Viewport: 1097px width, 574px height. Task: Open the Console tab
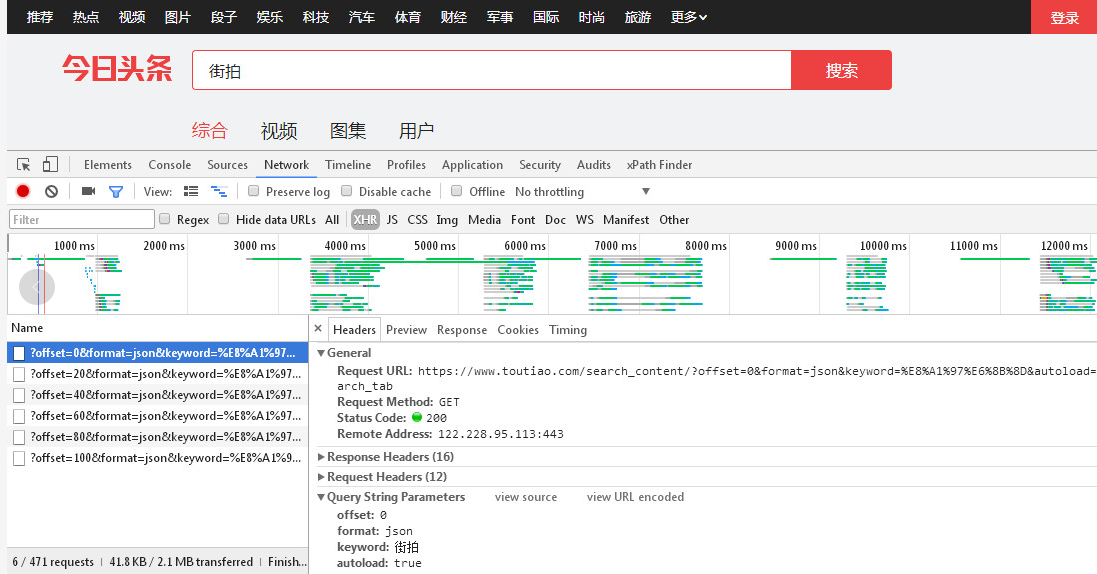(169, 164)
